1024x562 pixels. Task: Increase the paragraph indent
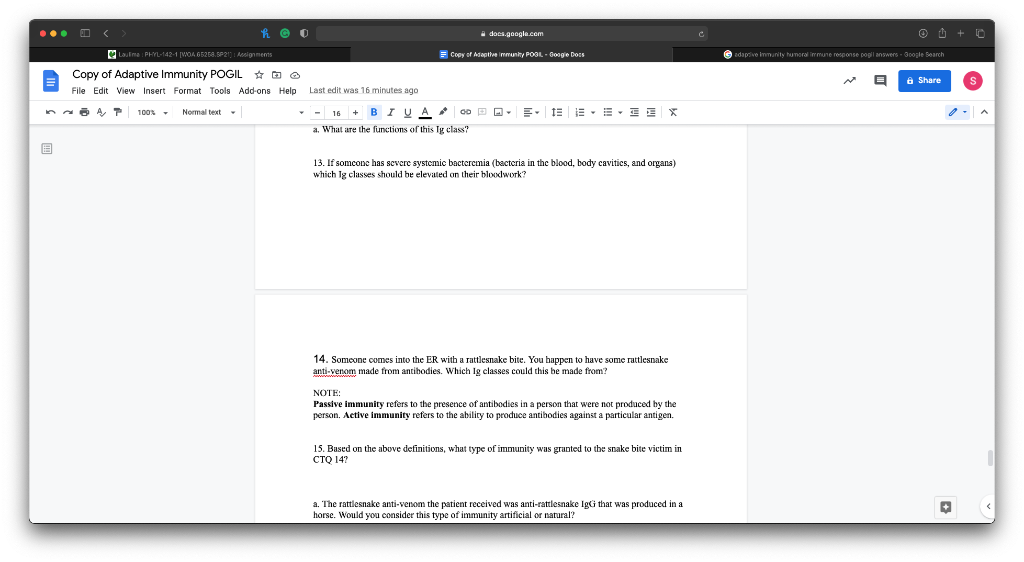tap(651, 112)
